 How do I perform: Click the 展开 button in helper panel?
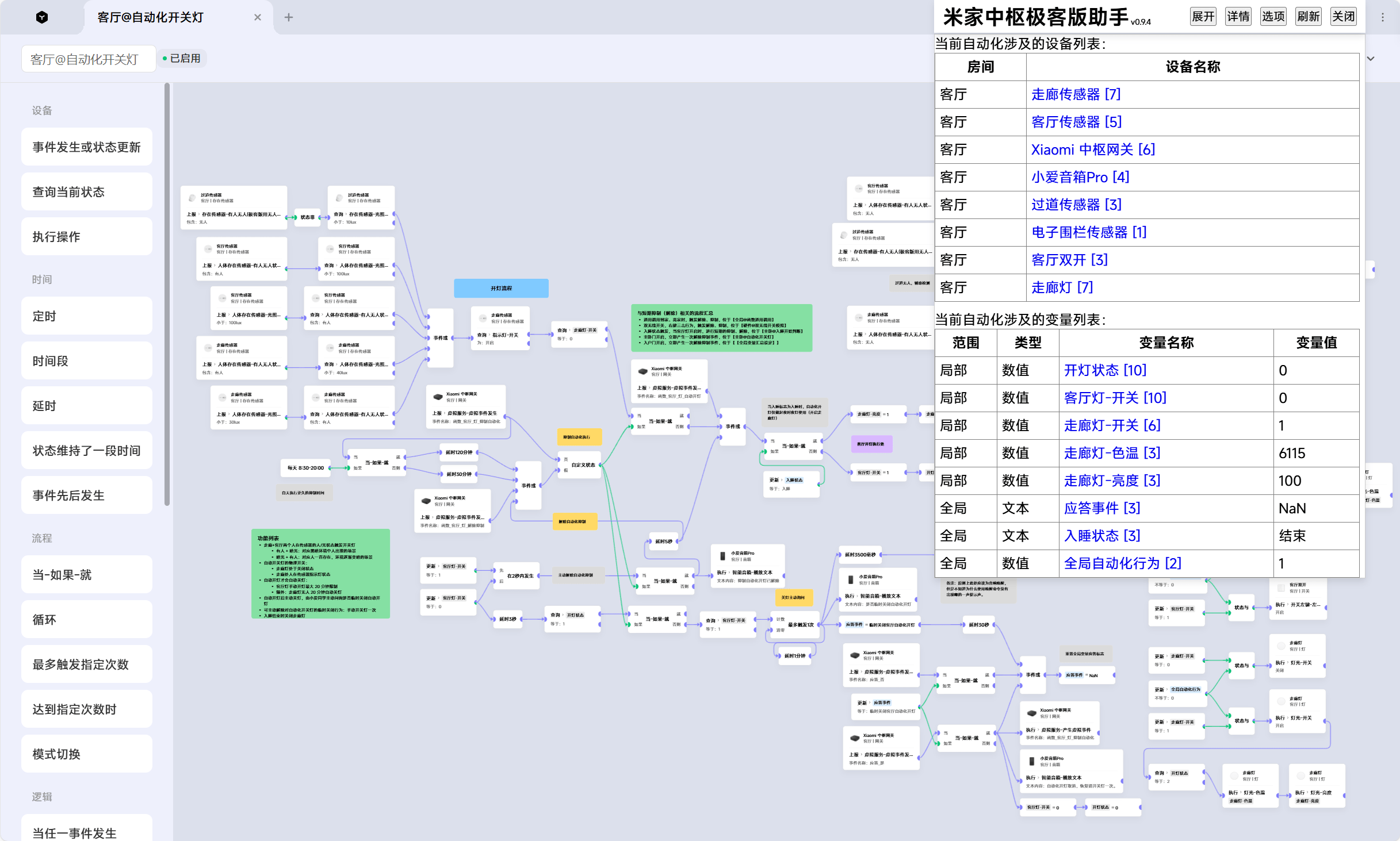pyautogui.click(x=1203, y=16)
